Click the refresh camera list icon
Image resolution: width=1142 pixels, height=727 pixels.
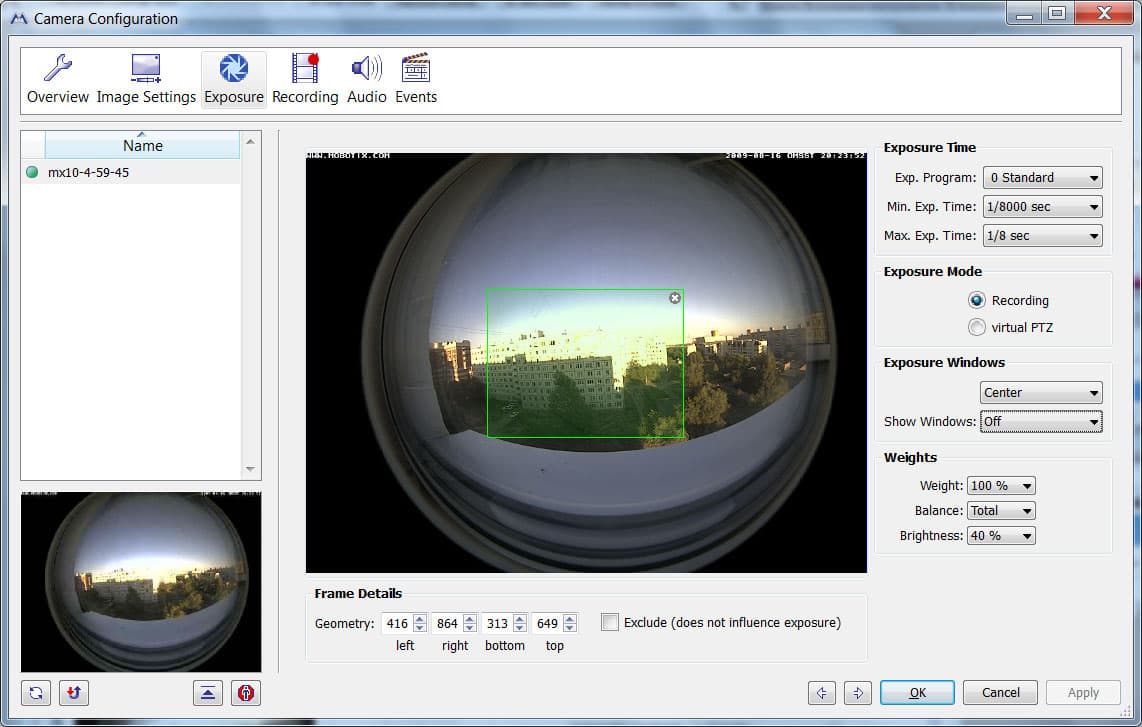pos(36,693)
